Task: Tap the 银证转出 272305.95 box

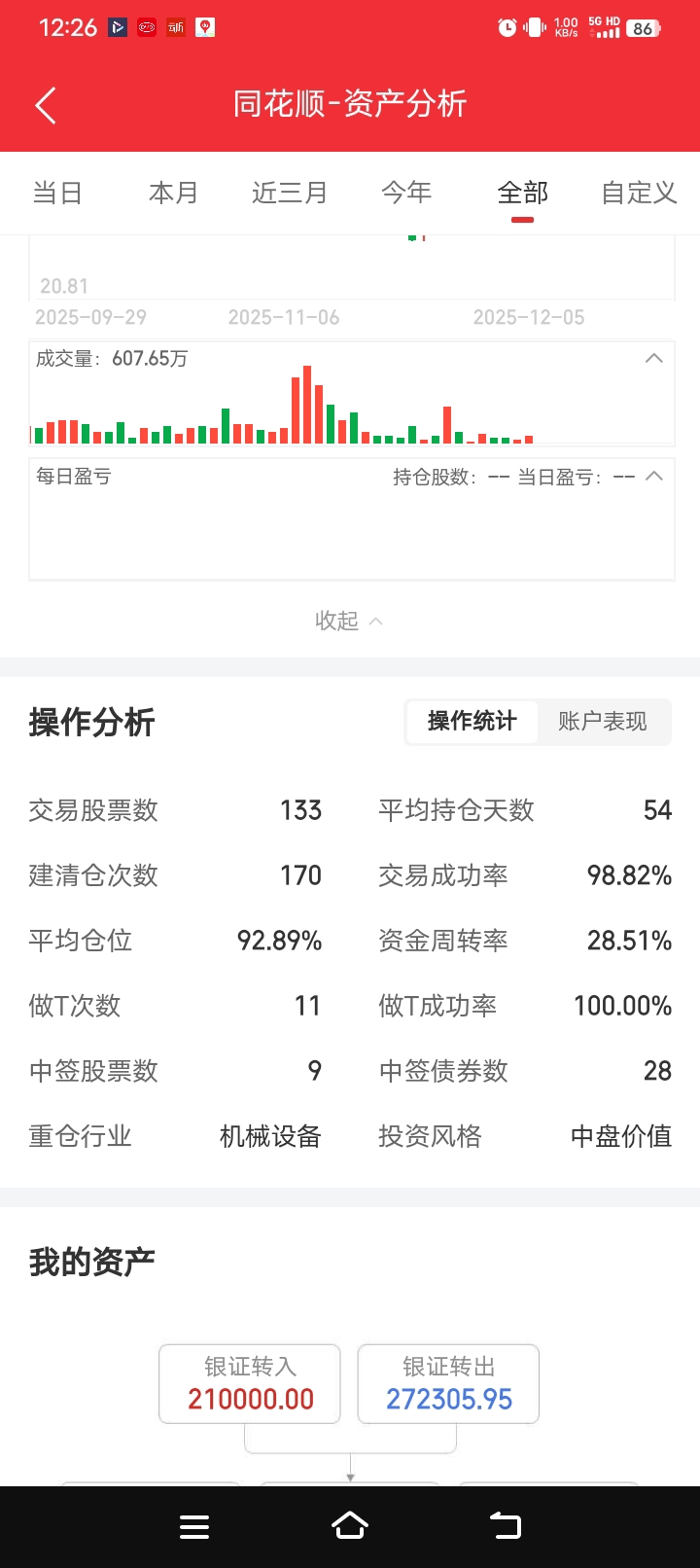Action: pyautogui.click(x=448, y=1384)
